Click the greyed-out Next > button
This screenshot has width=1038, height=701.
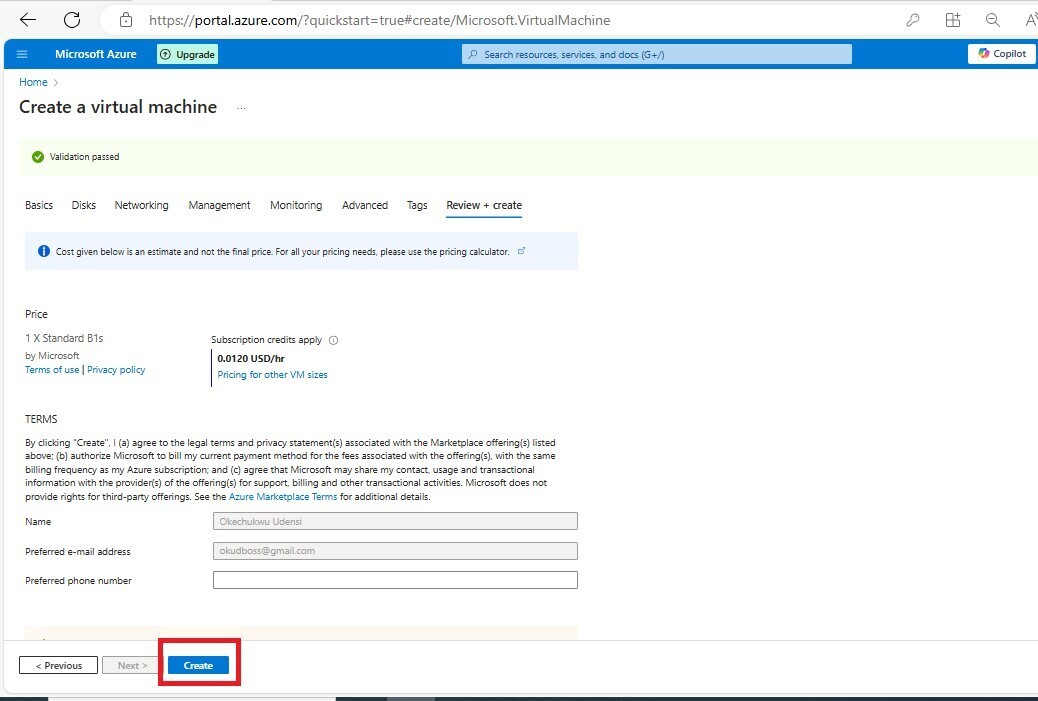[x=132, y=665]
